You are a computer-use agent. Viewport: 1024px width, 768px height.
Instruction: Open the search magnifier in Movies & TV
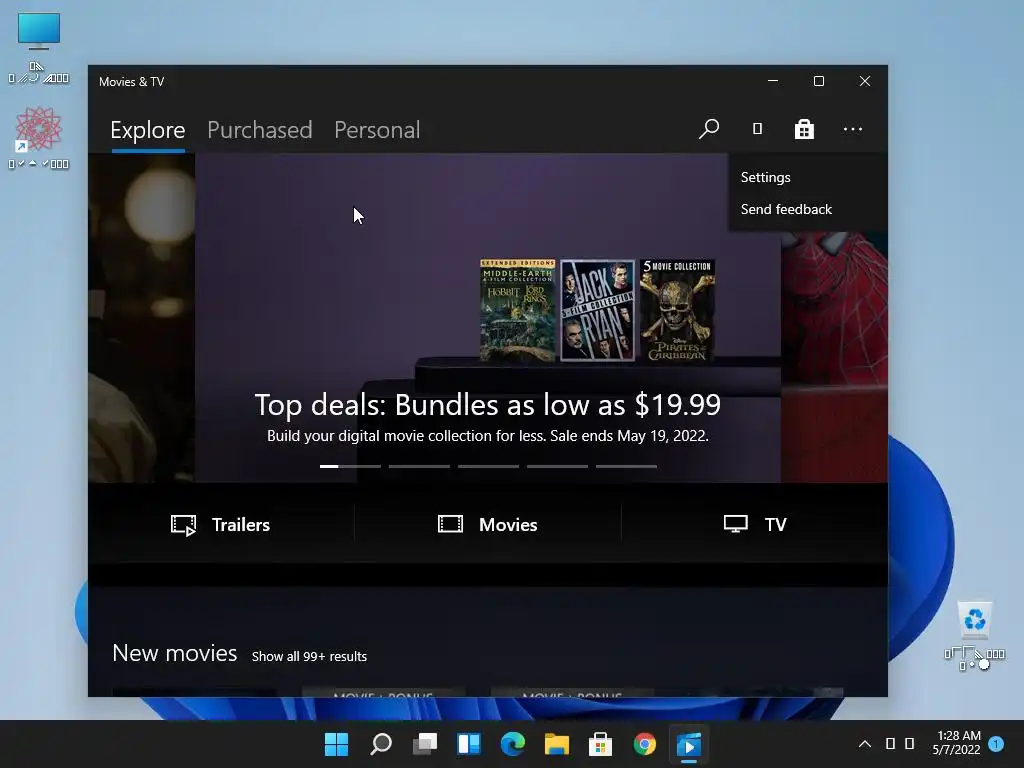coord(709,129)
